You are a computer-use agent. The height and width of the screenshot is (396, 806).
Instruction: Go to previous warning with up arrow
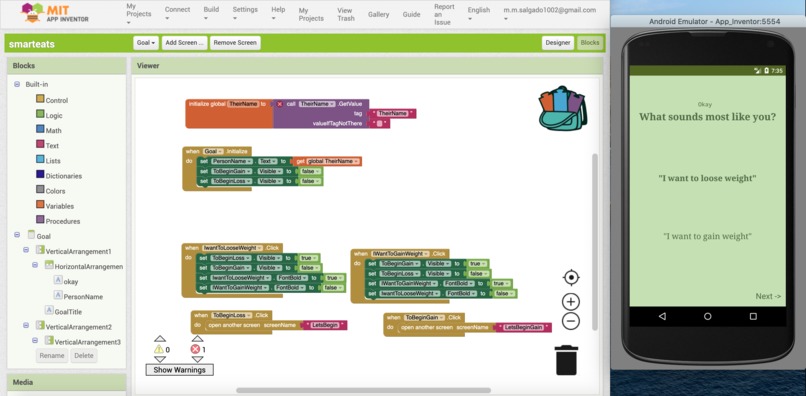160,338
